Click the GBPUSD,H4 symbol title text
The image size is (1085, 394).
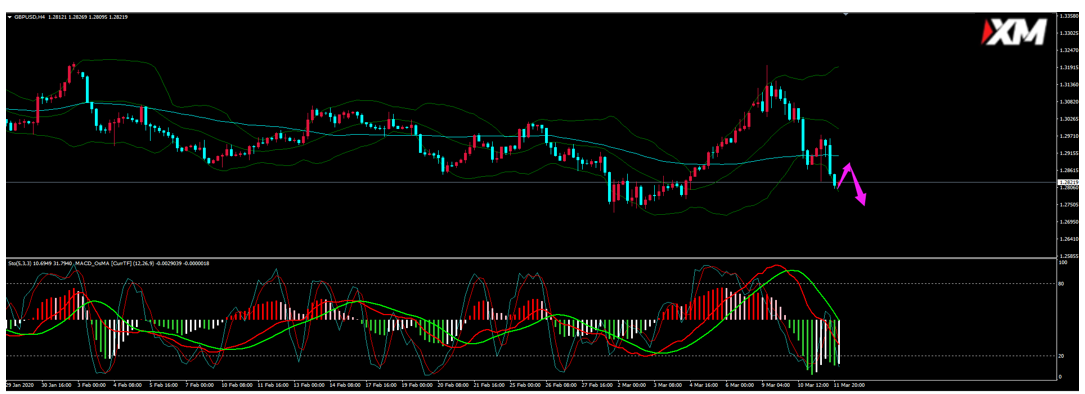pos(27,17)
